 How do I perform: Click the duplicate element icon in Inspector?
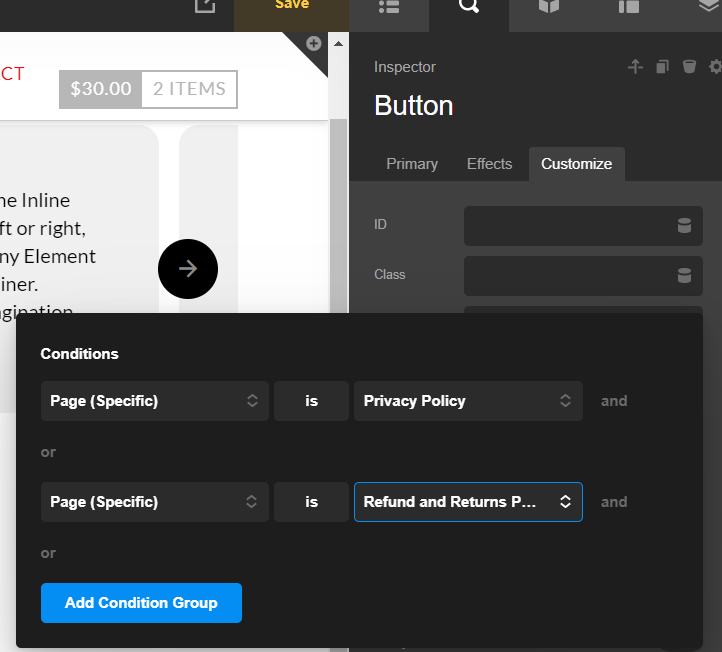point(662,67)
